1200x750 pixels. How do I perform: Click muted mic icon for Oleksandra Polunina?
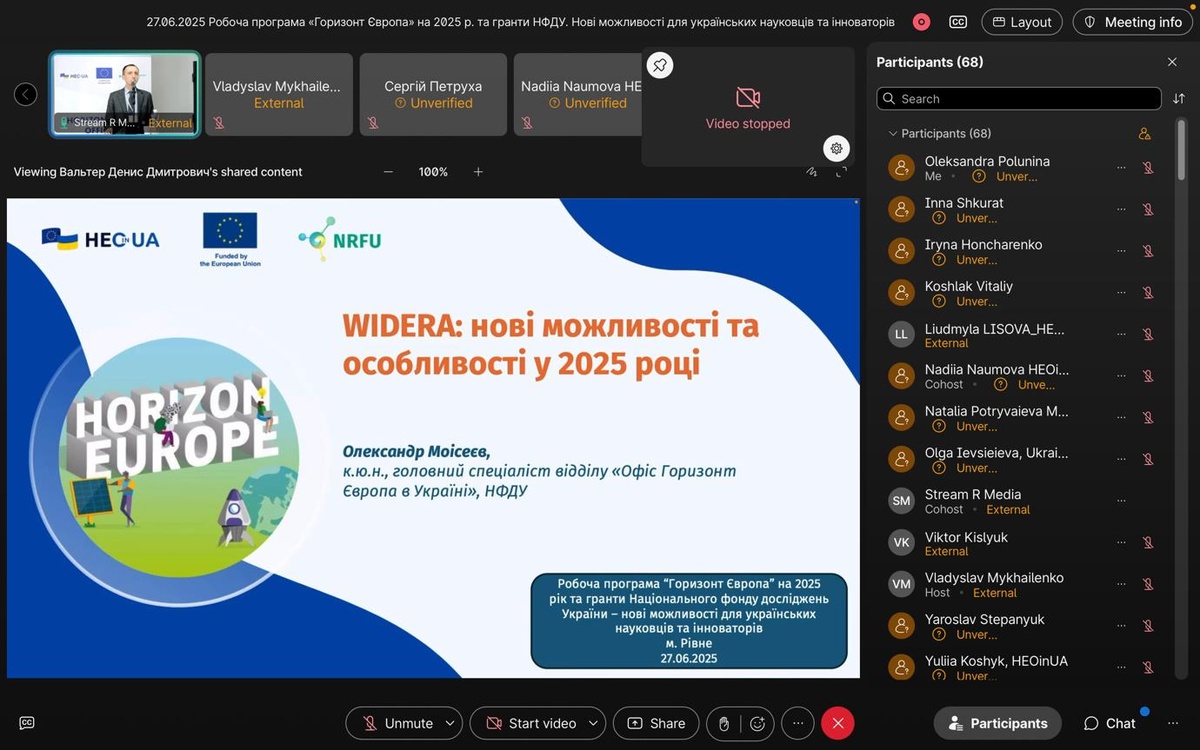1148,168
